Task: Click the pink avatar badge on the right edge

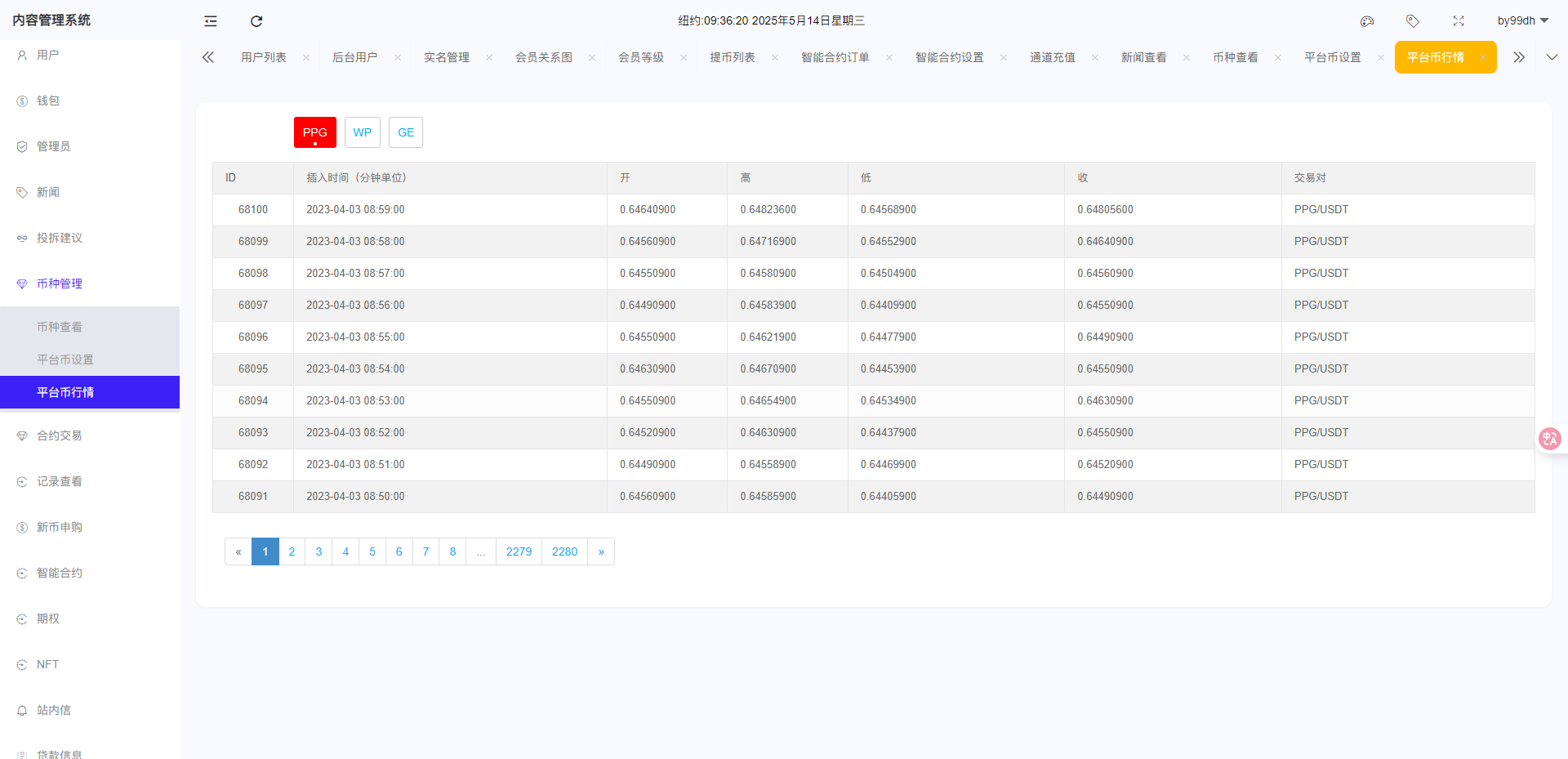Action: click(1549, 439)
